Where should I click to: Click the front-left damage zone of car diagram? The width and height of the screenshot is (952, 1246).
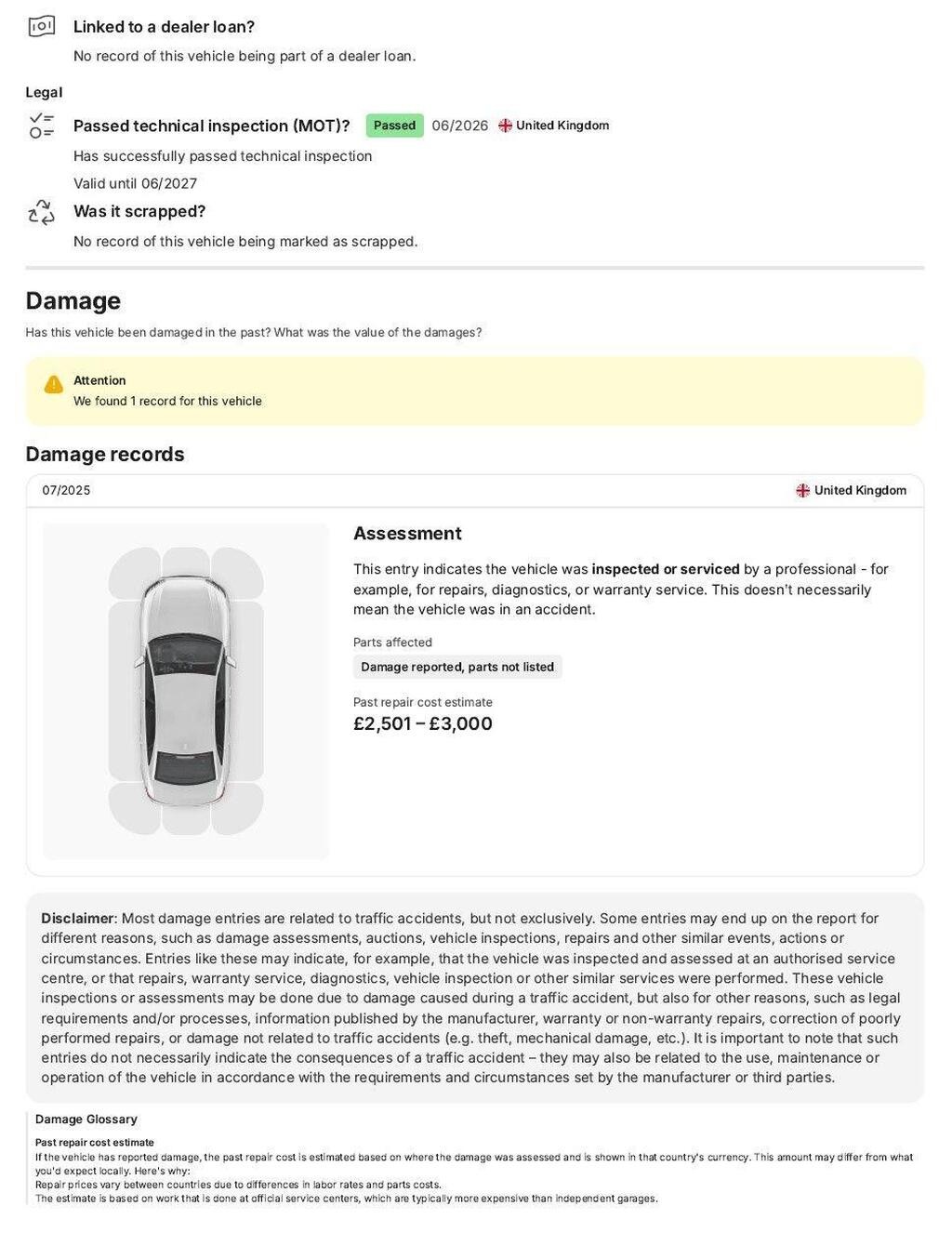pyautogui.click(x=133, y=573)
